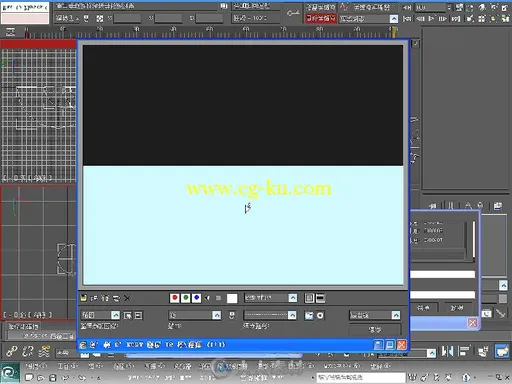Print the rendered image

(x=116, y=298)
